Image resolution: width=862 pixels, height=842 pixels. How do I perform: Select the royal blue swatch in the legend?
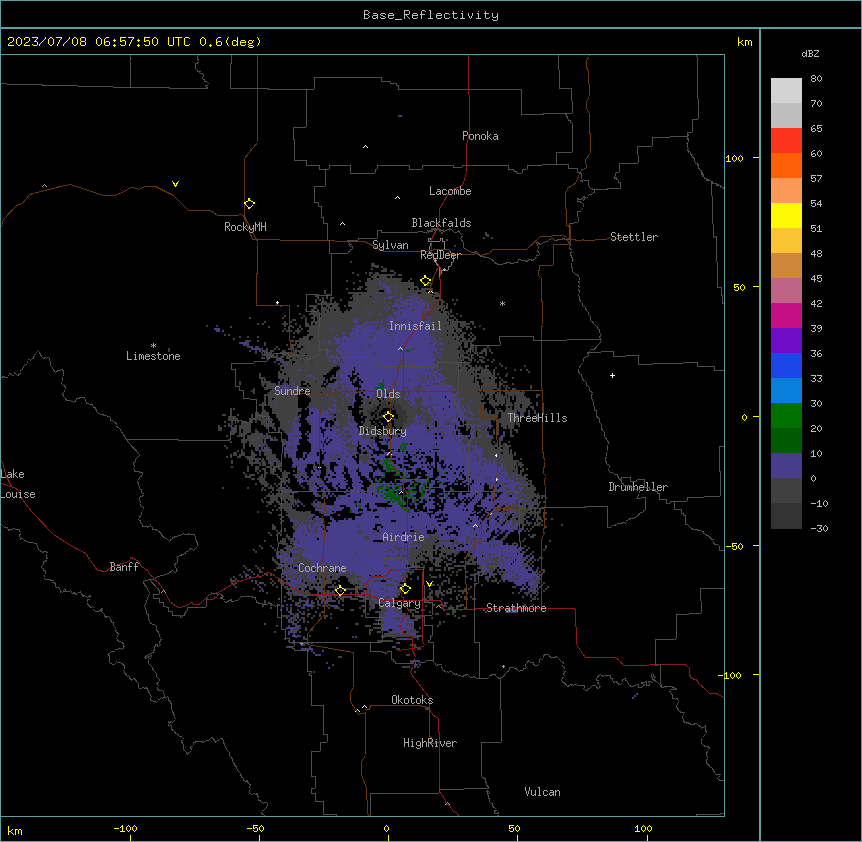tap(786, 365)
